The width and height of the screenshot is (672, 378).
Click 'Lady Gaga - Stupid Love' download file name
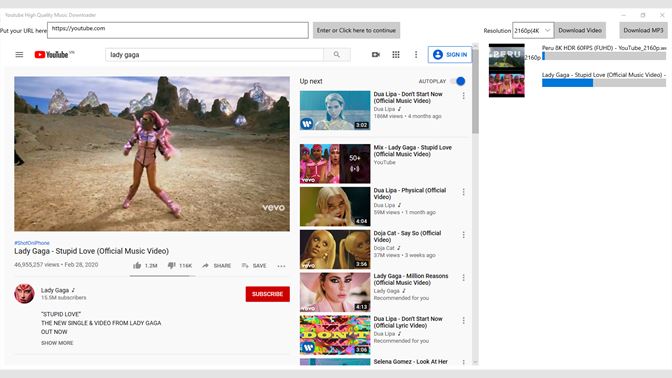(x=604, y=75)
